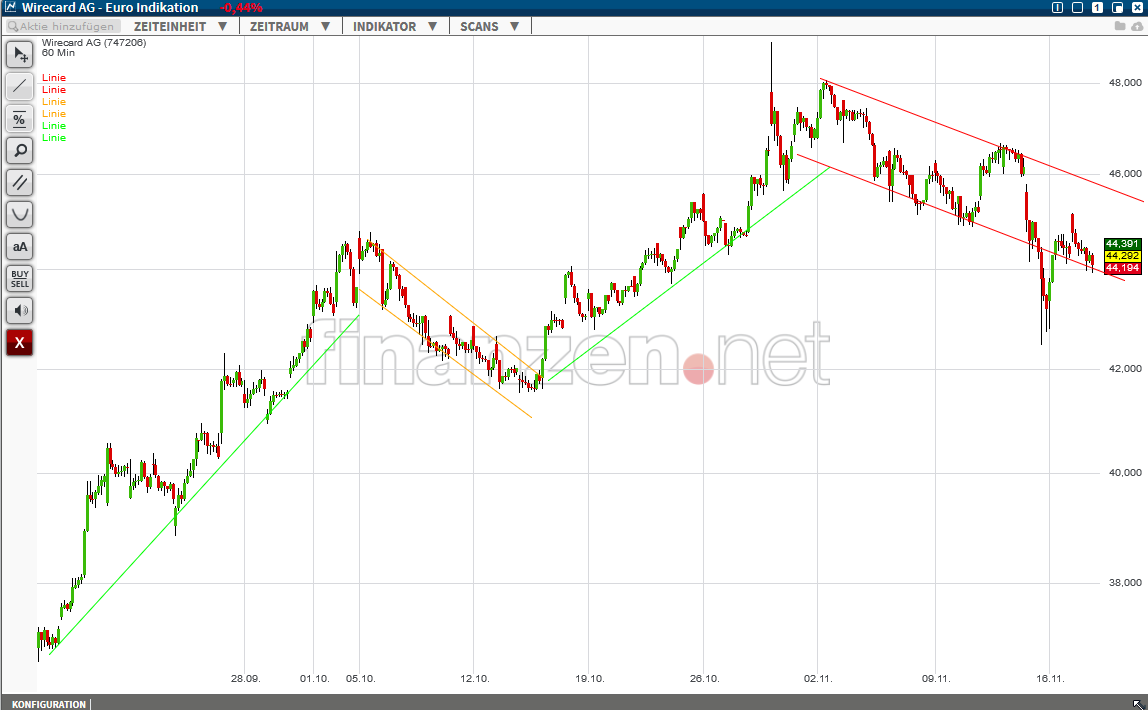This screenshot has height=710, width=1148.
Task: Click the 28.09. date axis label
Action: tap(245, 679)
